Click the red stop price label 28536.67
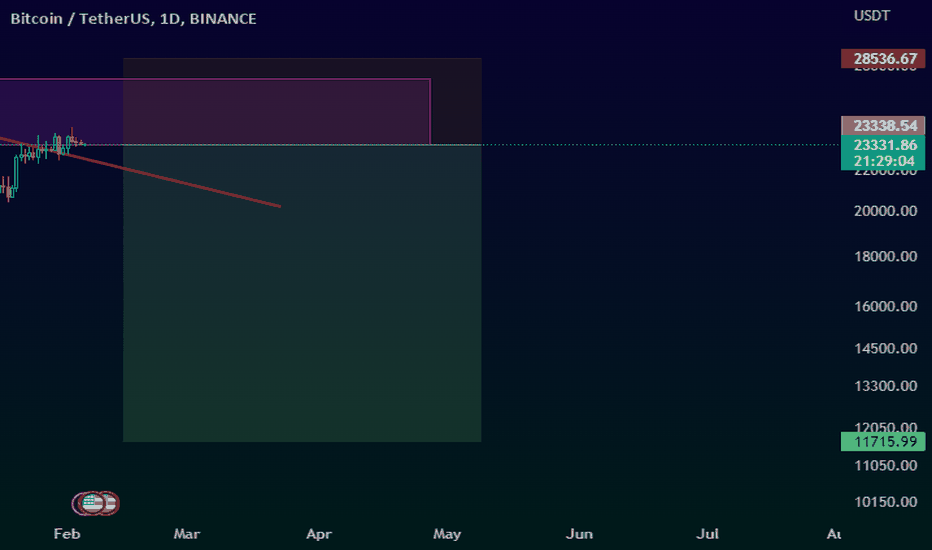 [x=883, y=59]
